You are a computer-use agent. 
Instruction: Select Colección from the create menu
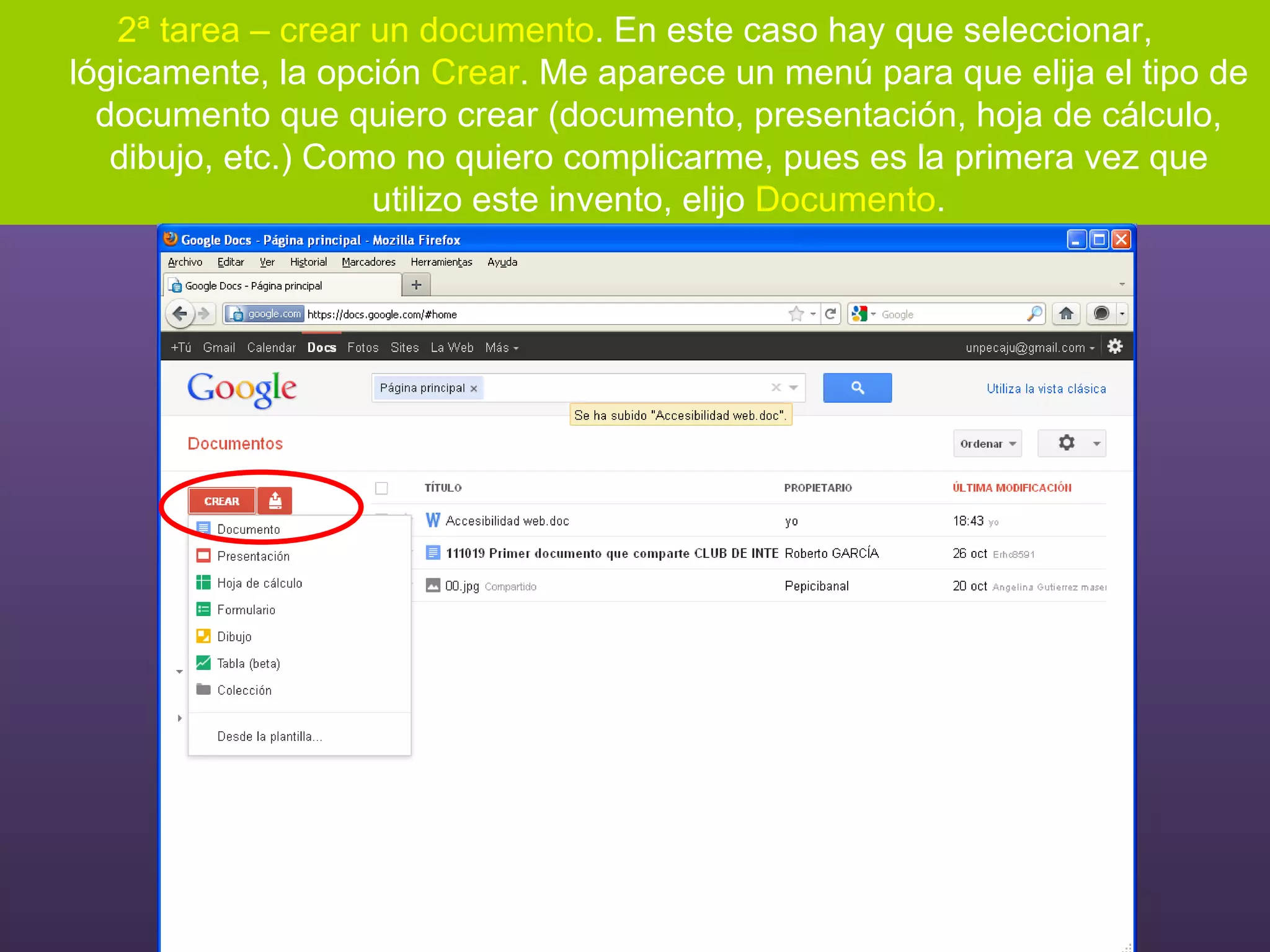[x=300, y=690]
